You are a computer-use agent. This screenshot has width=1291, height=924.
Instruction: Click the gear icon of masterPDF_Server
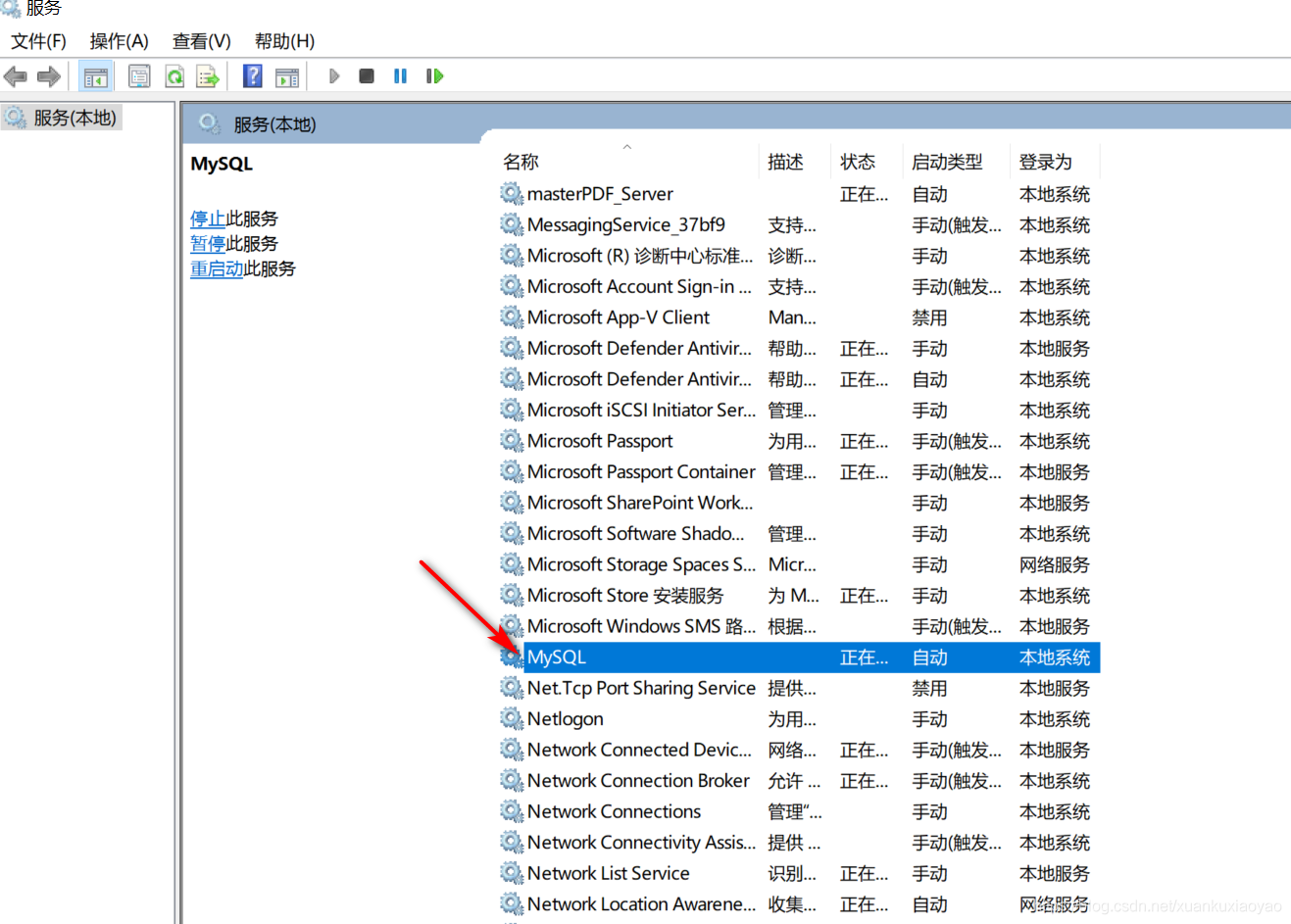[x=512, y=193]
